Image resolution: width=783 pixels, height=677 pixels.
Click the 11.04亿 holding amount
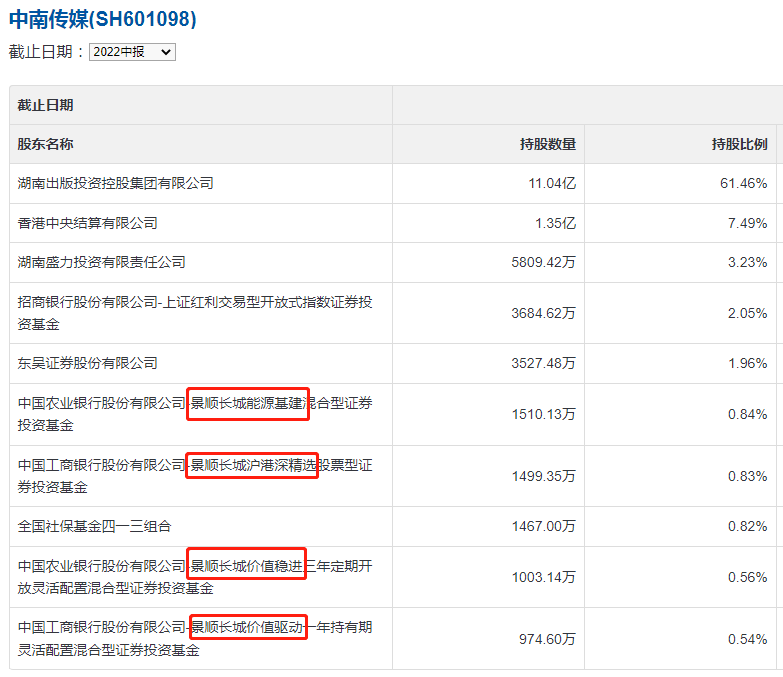(x=552, y=183)
